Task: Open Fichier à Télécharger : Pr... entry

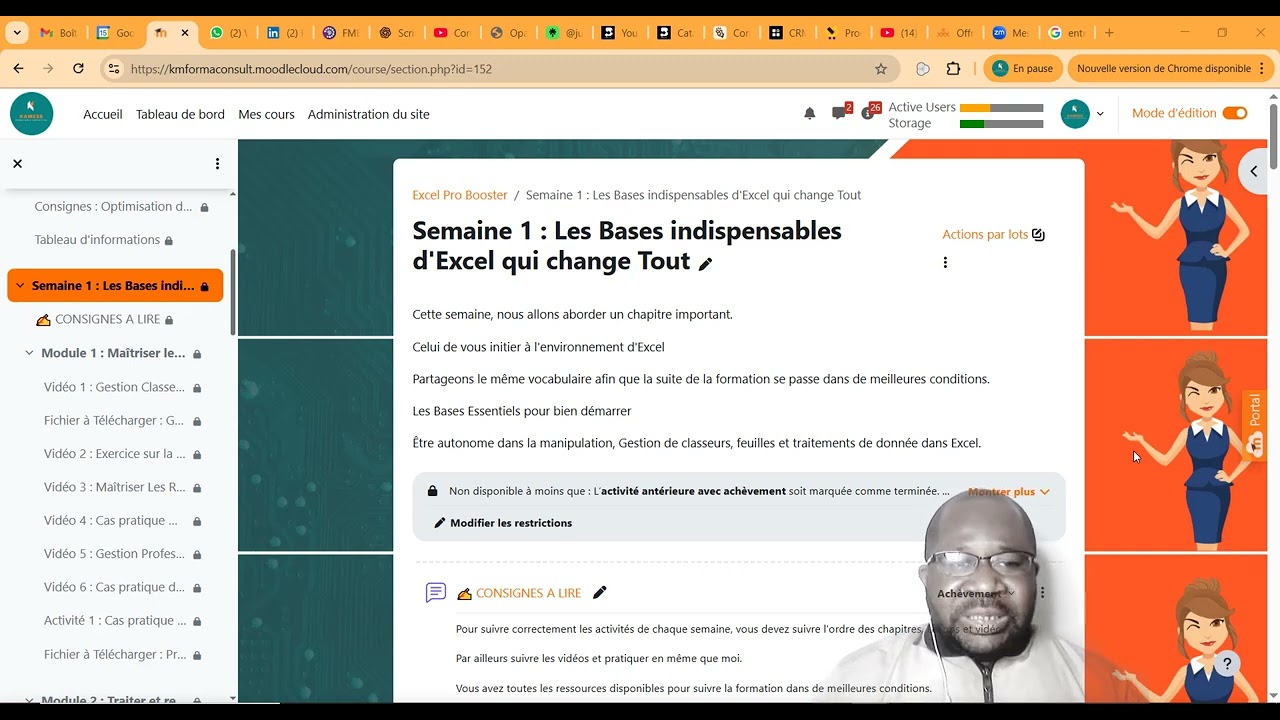Action: click(x=115, y=654)
